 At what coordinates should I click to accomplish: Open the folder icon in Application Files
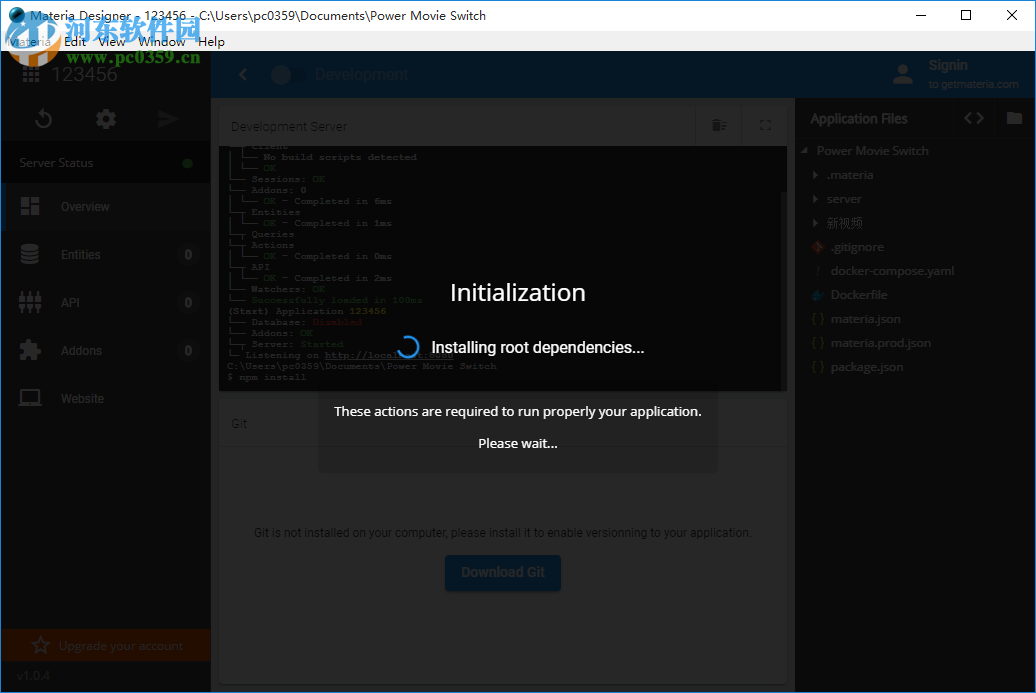1014,118
